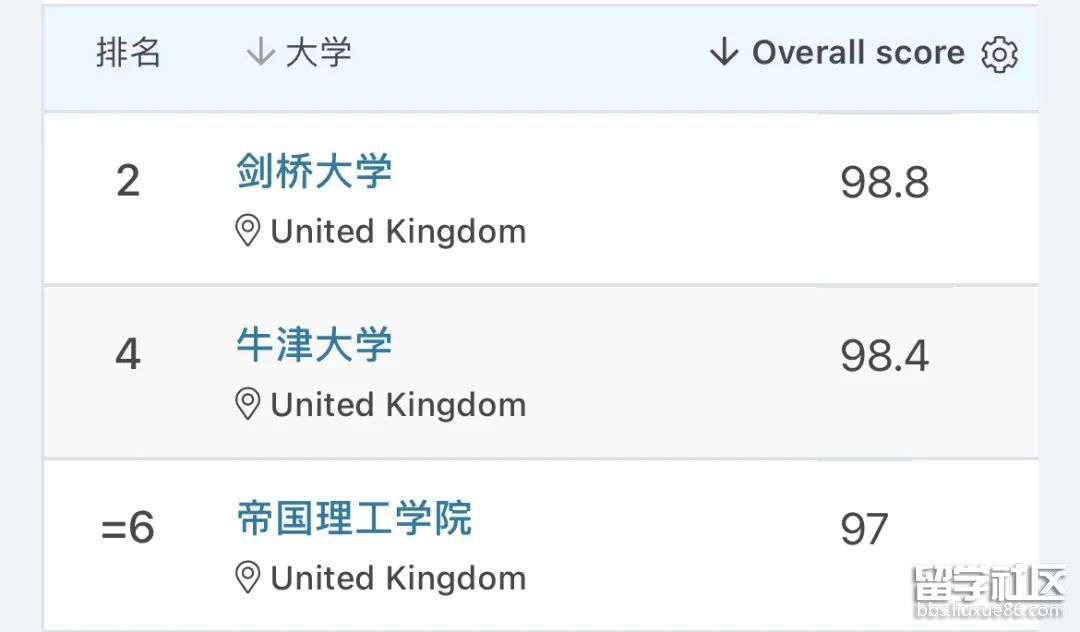Image resolution: width=1080 pixels, height=632 pixels.
Task: Sort by the 大学 column header
Action: [318, 53]
